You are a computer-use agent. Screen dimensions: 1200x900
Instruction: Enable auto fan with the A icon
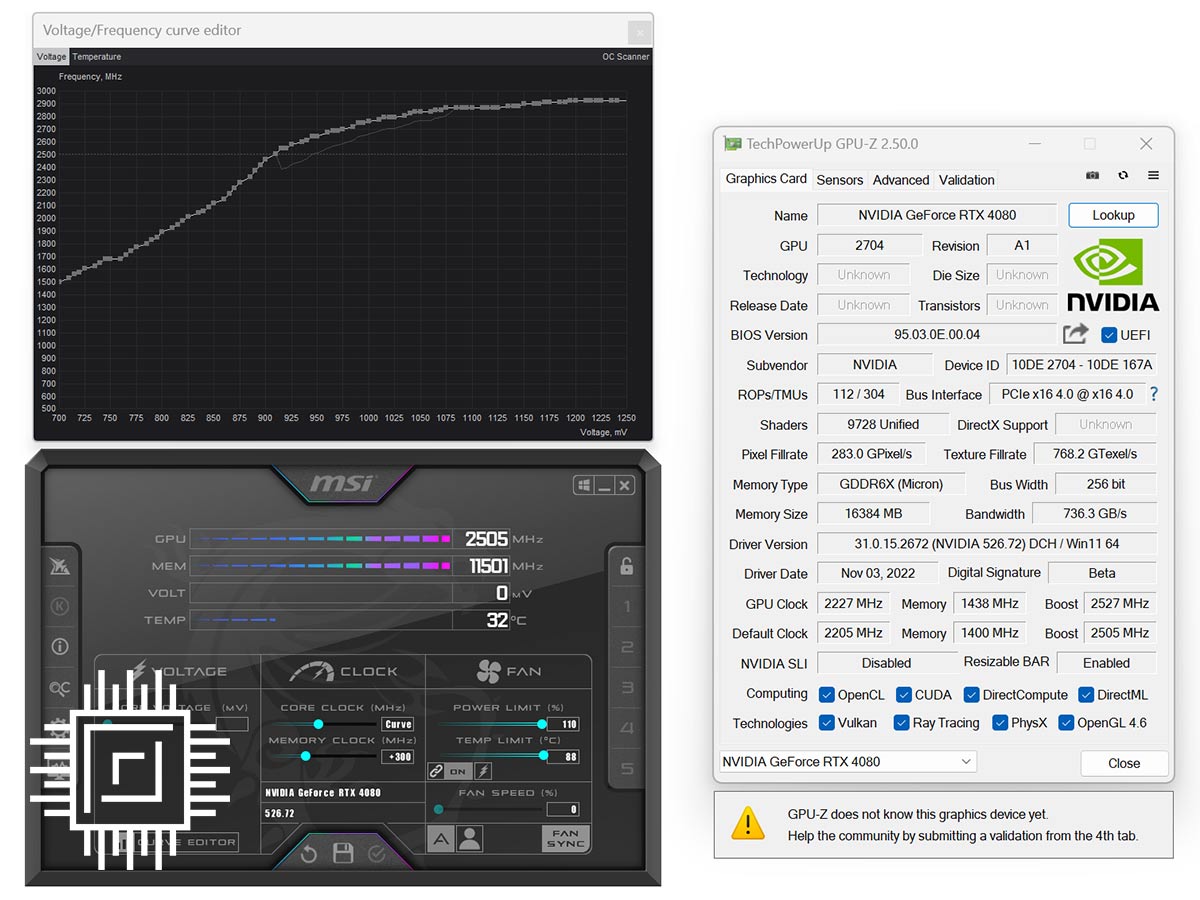[x=441, y=839]
